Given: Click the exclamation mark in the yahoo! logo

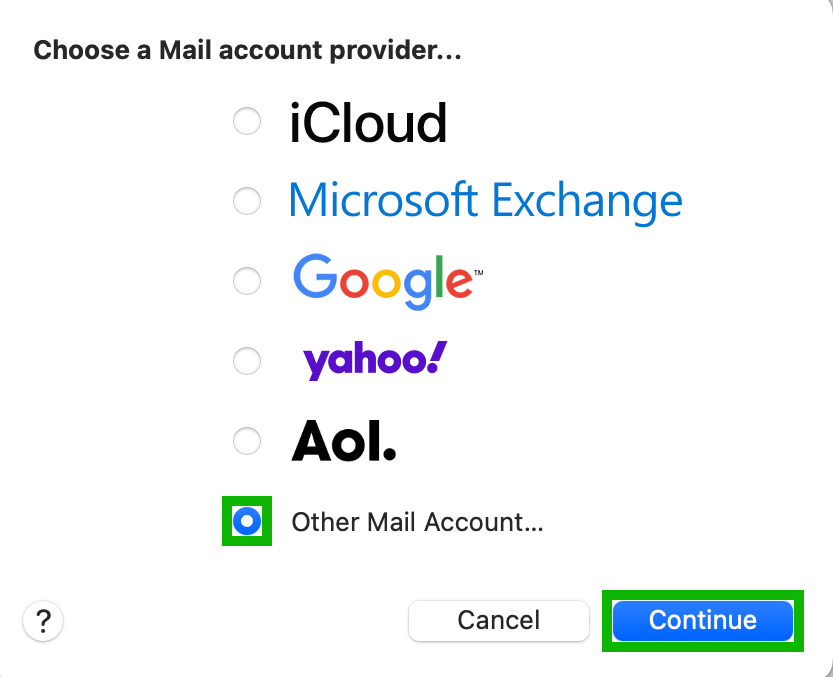Looking at the screenshot, I should coord(437,356).
